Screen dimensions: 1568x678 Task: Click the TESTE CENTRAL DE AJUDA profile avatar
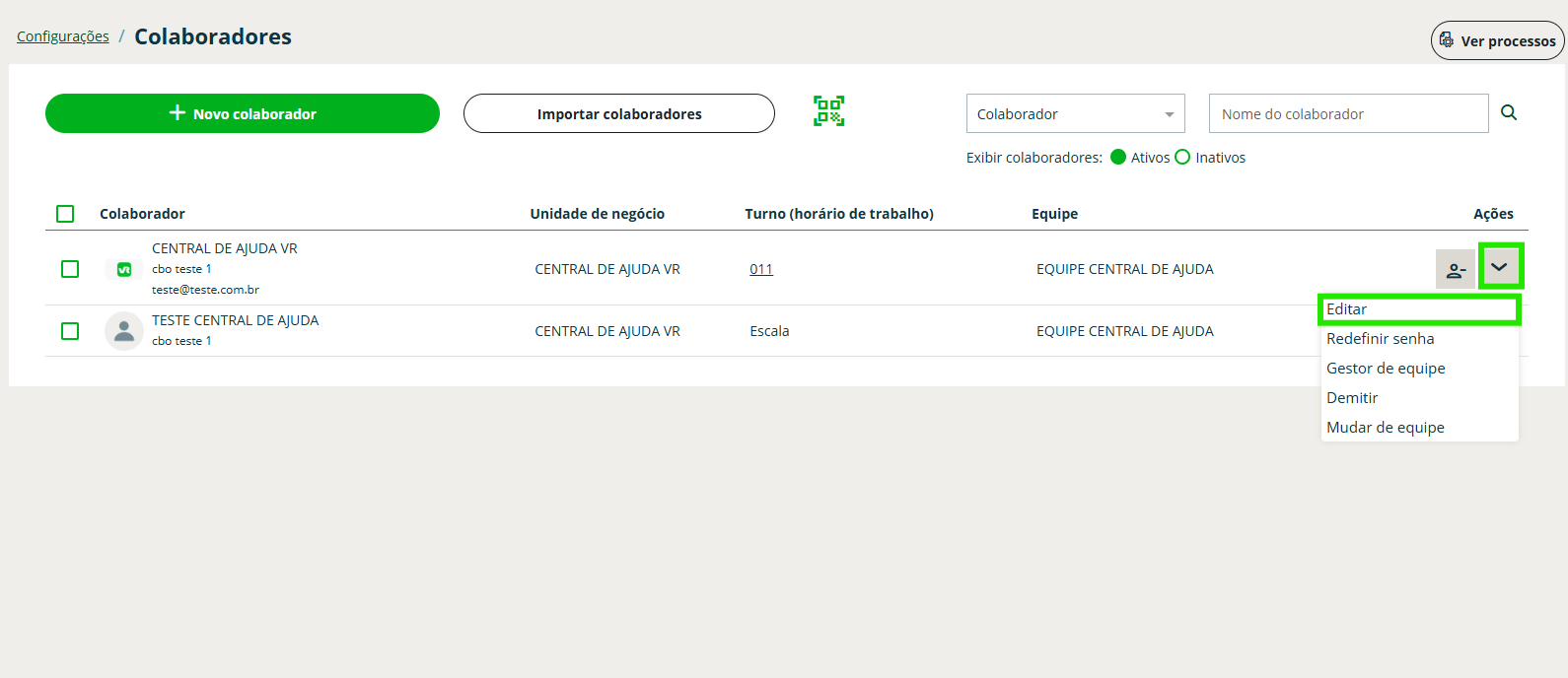pyautogui.click(x=124, y=331)
